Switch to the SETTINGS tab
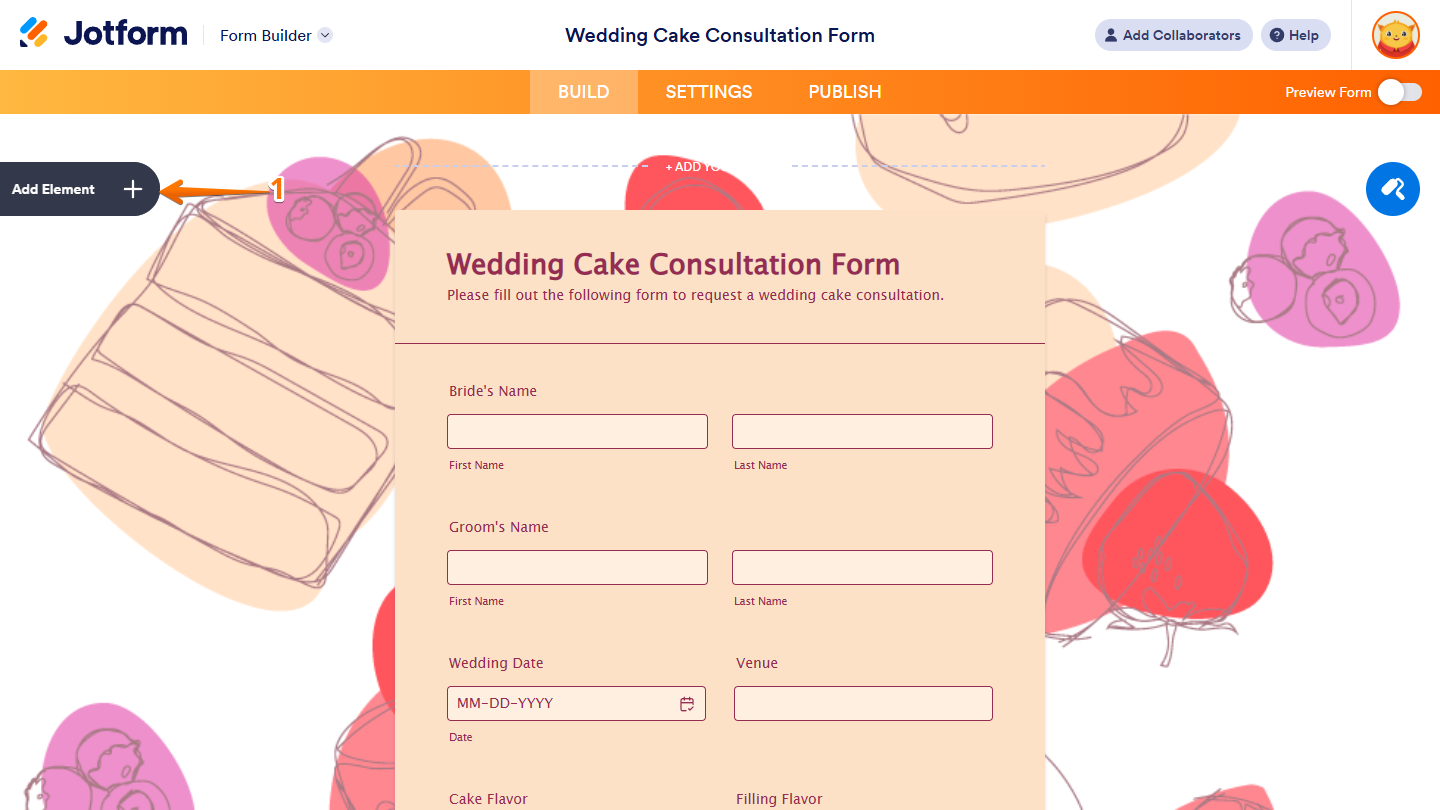 click(708, 91)
